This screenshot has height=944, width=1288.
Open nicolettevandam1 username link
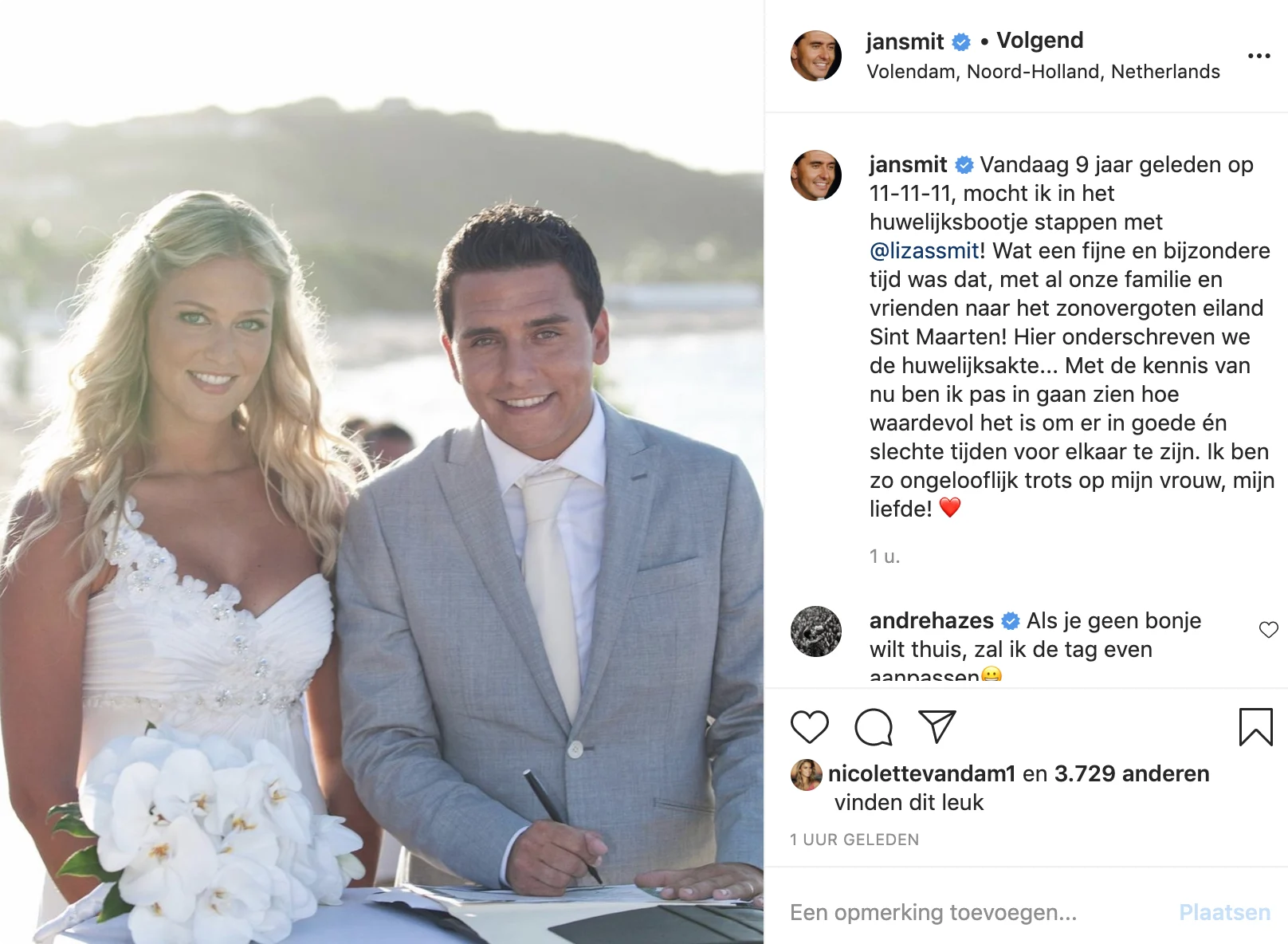tap(922, 774)
